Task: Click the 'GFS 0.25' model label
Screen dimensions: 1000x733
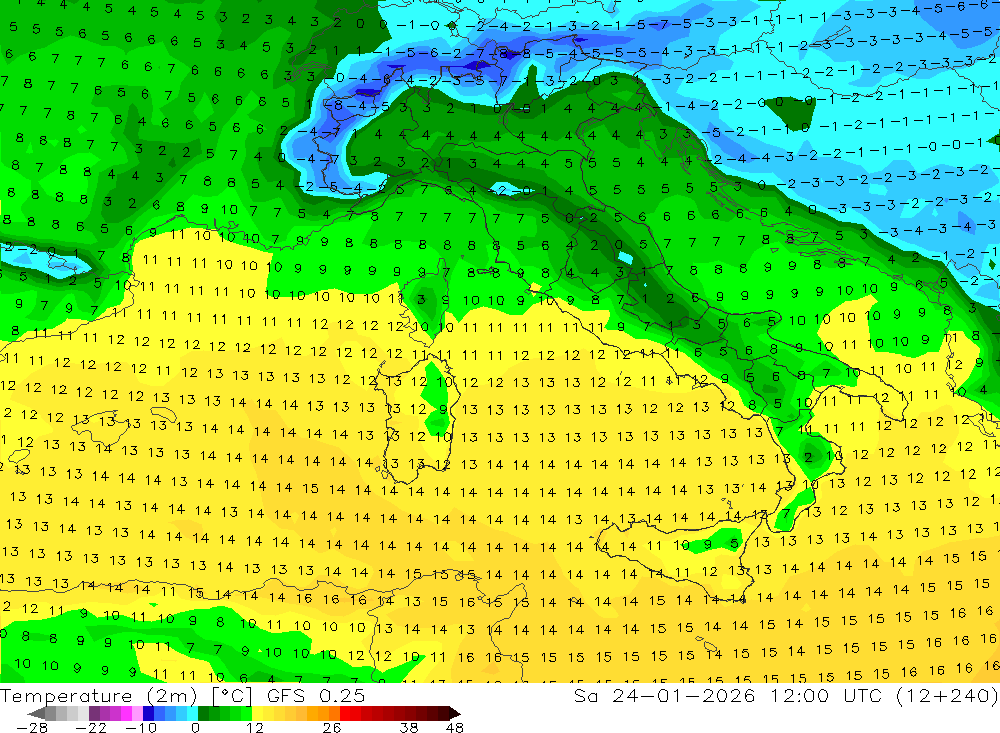Action: (x=316, y=695)
